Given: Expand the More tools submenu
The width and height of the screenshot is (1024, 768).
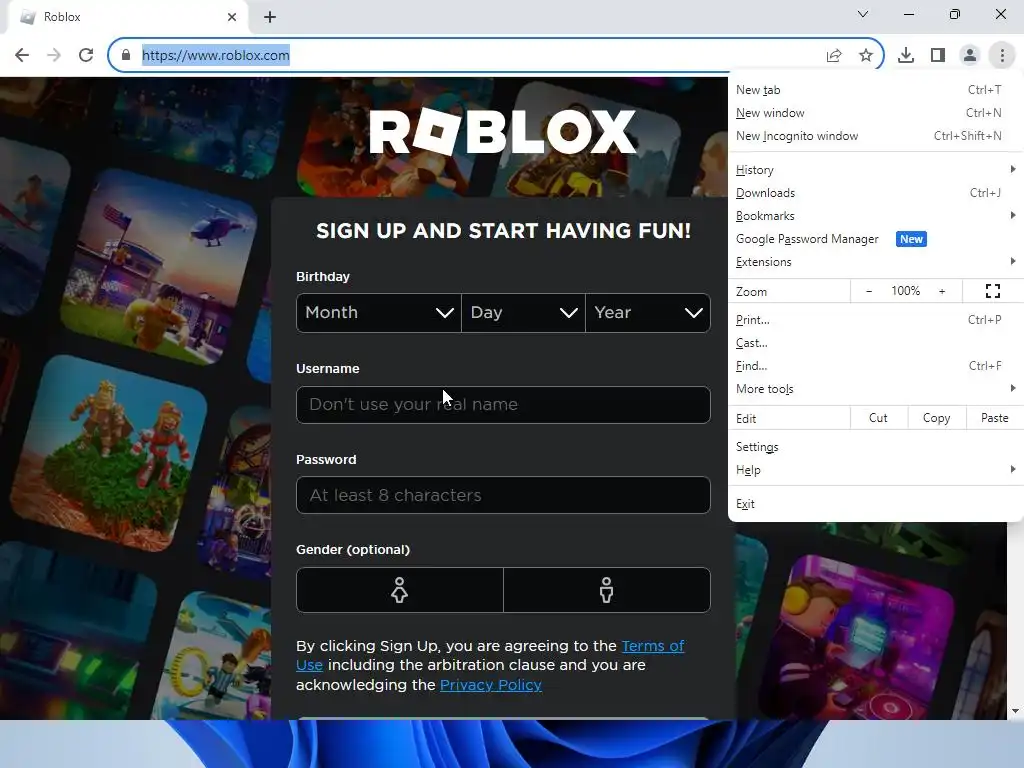Looking at the screenshot, I should pos(875,389).
